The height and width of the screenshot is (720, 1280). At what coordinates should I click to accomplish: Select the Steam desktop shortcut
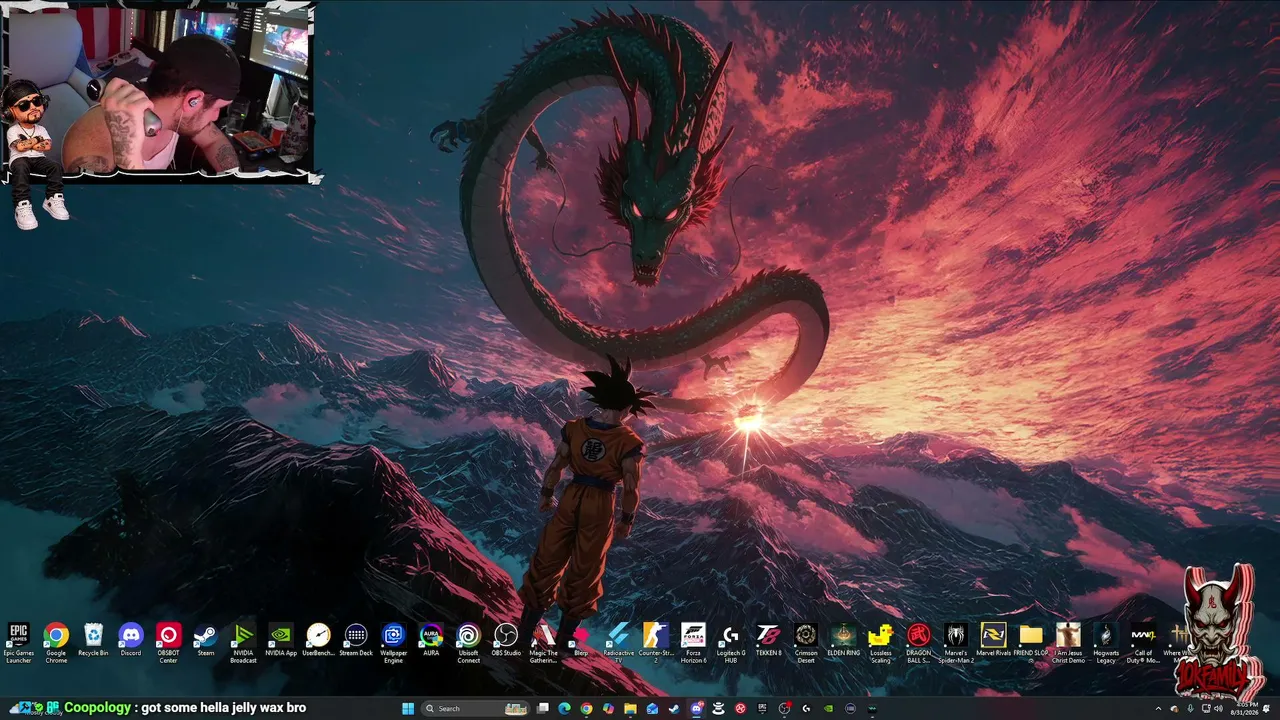(205, 640)
